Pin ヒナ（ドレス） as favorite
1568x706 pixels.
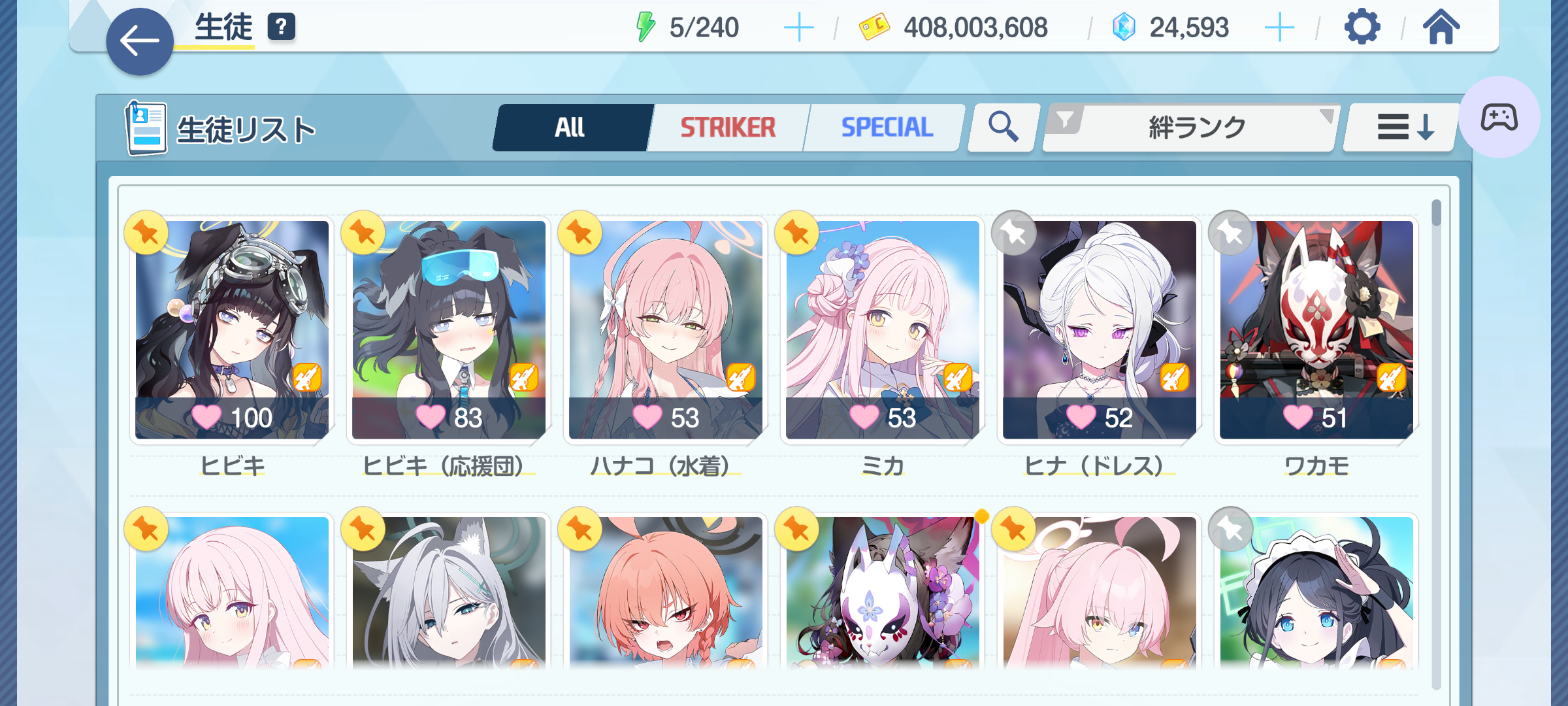[x=1014, y=233]
